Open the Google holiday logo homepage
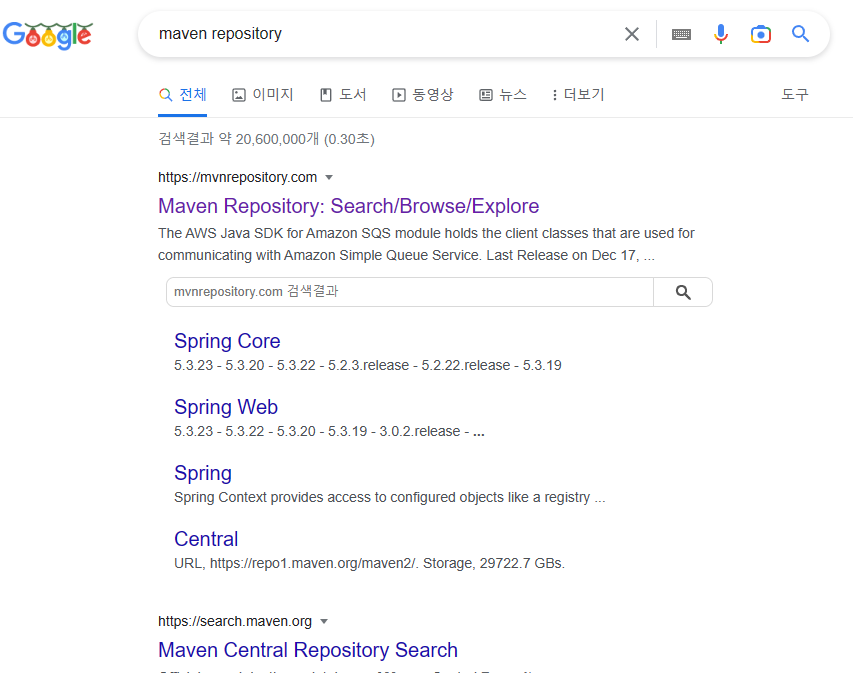Screen dimensions: 853x673 (x=48, y=35)
